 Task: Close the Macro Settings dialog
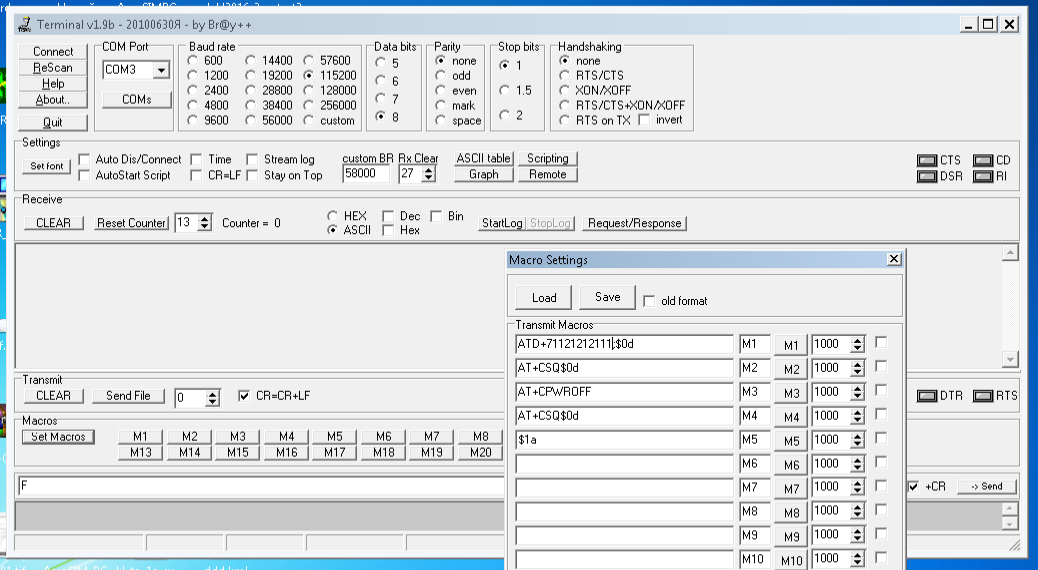tap(894, 260)
